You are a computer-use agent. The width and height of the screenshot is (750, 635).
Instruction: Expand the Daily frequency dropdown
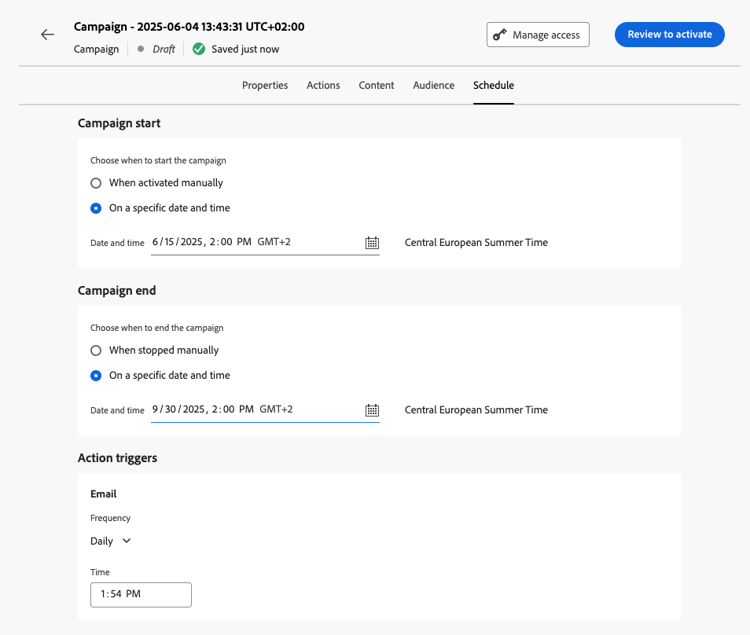[111, 541]
